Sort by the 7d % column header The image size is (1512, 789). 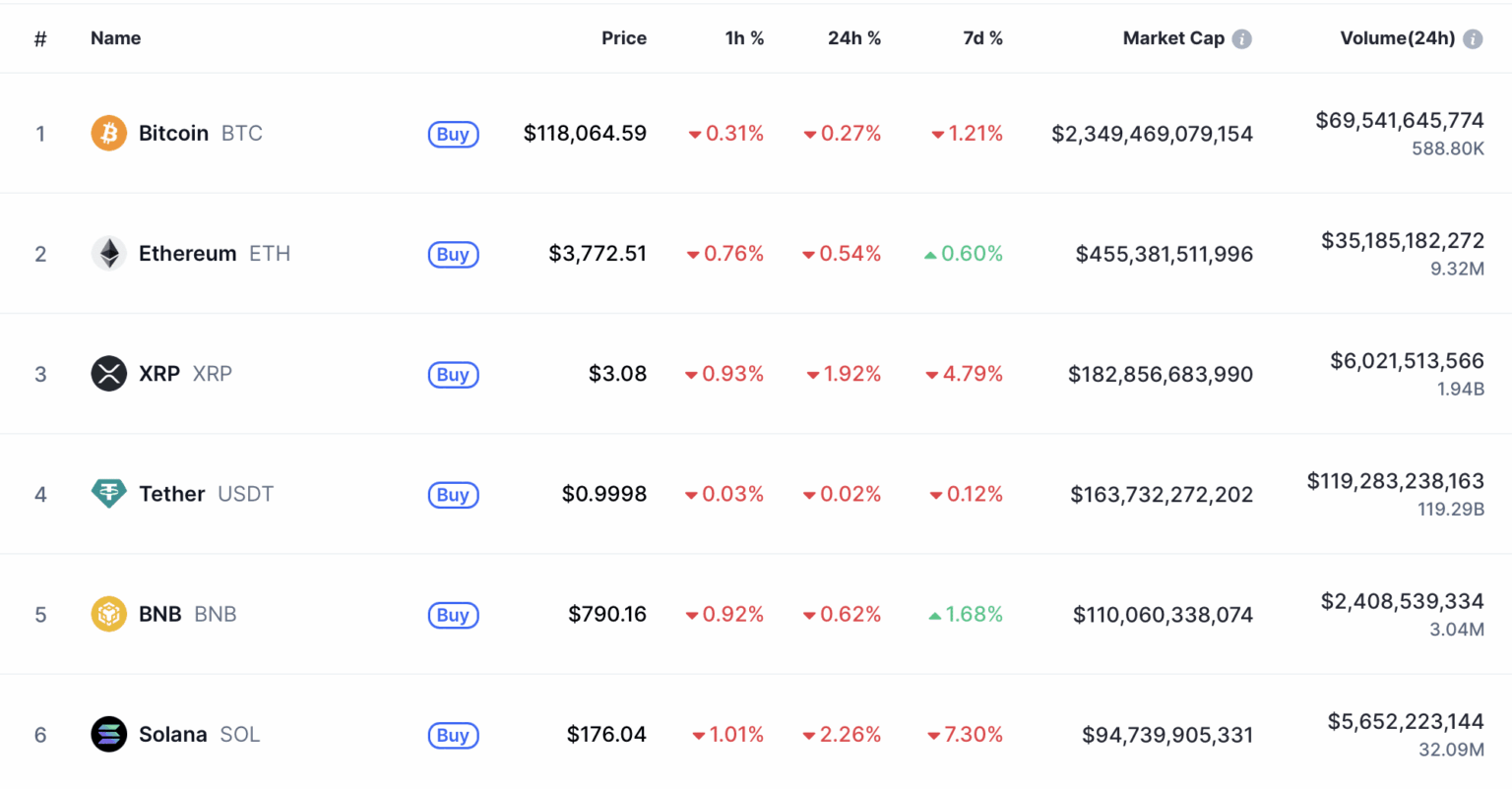pos(982,38)
